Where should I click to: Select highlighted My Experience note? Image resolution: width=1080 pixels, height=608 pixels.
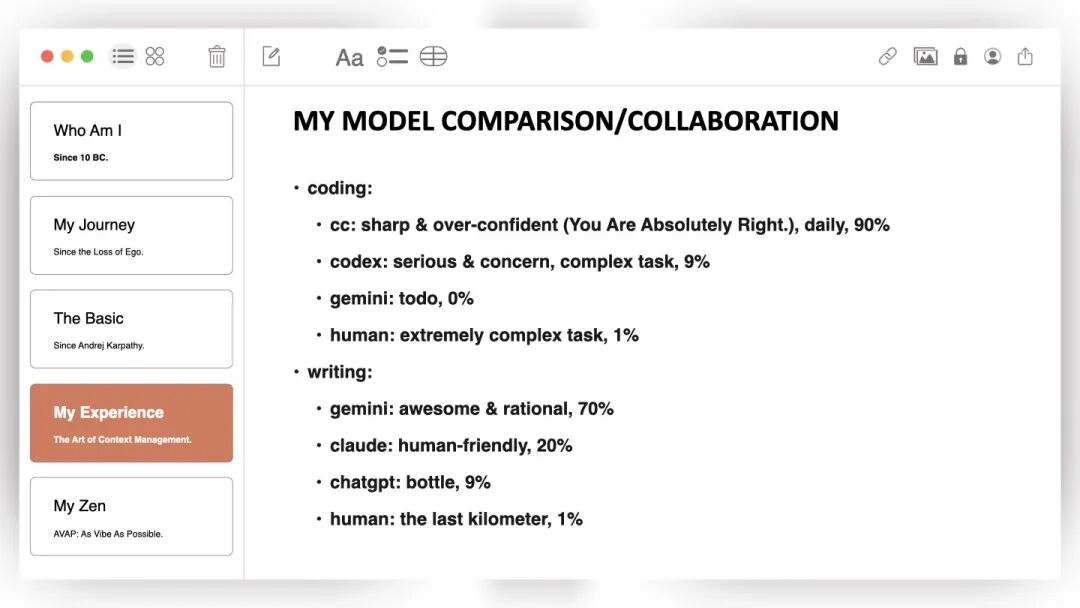[x=132, y=423]
